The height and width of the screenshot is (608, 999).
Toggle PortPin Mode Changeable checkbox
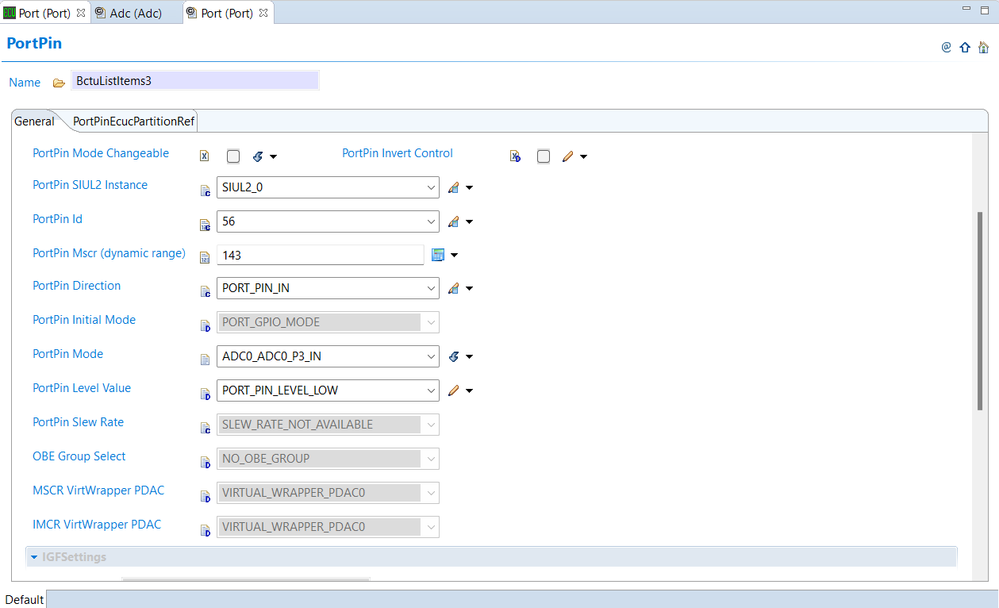tap(233, 156)
